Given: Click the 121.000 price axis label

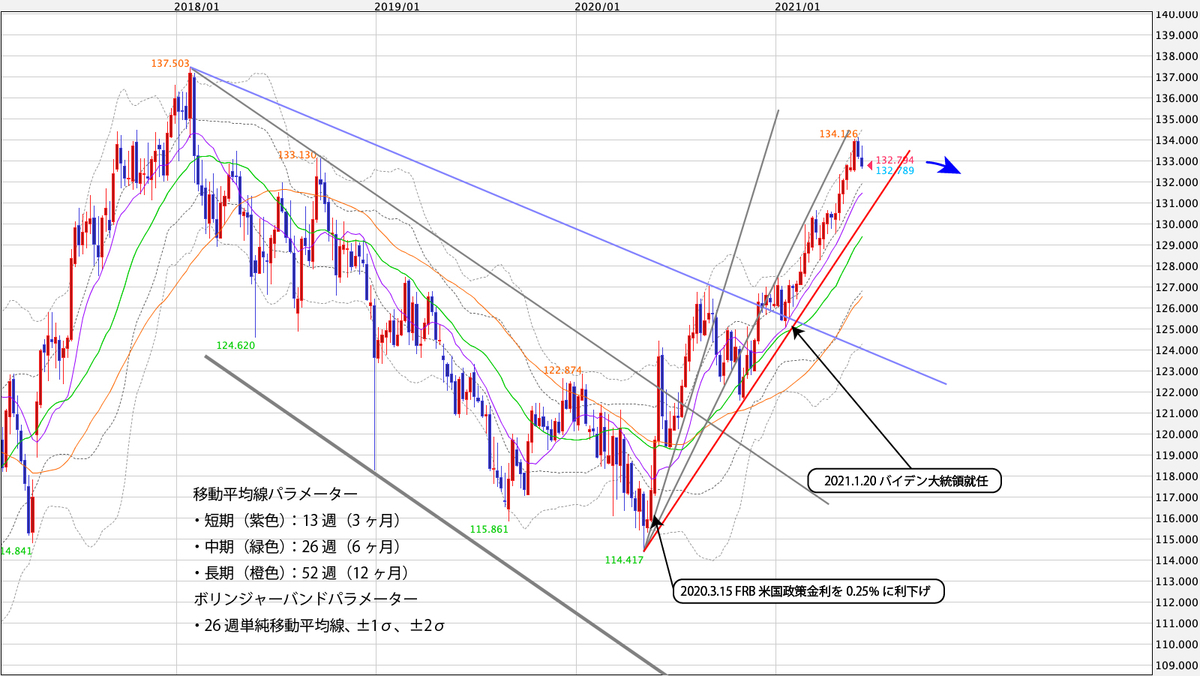Looking at the screenshot, I should (1176, 413).
